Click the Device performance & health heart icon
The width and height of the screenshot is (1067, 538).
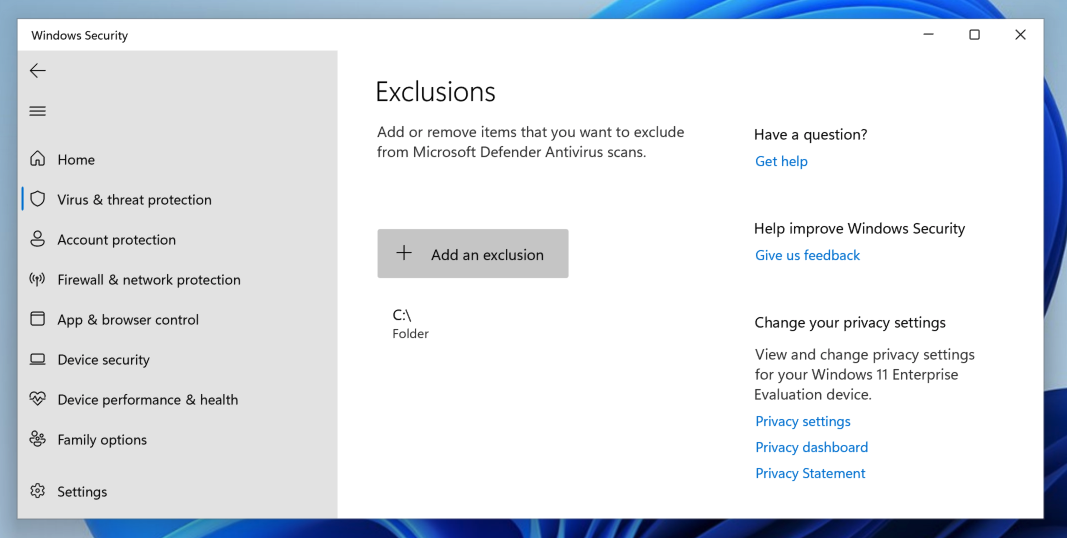(38, 399)
